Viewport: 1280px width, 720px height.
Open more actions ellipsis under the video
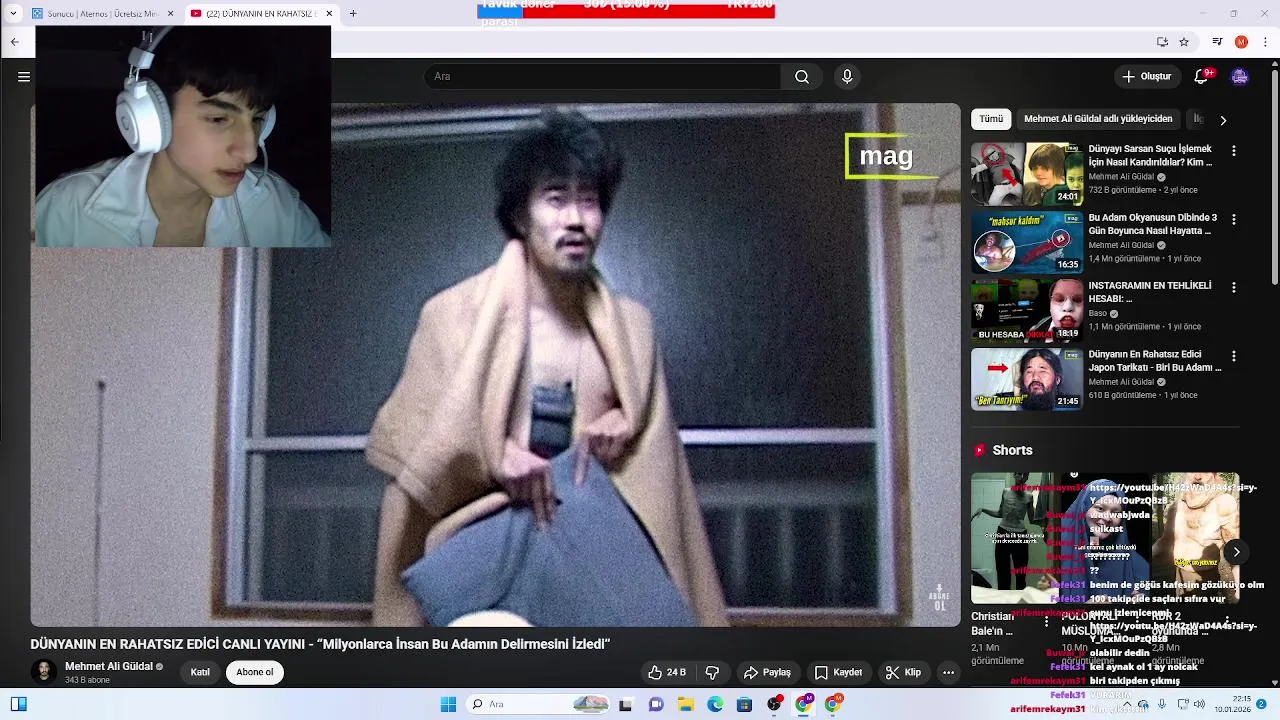click(948, 673)
